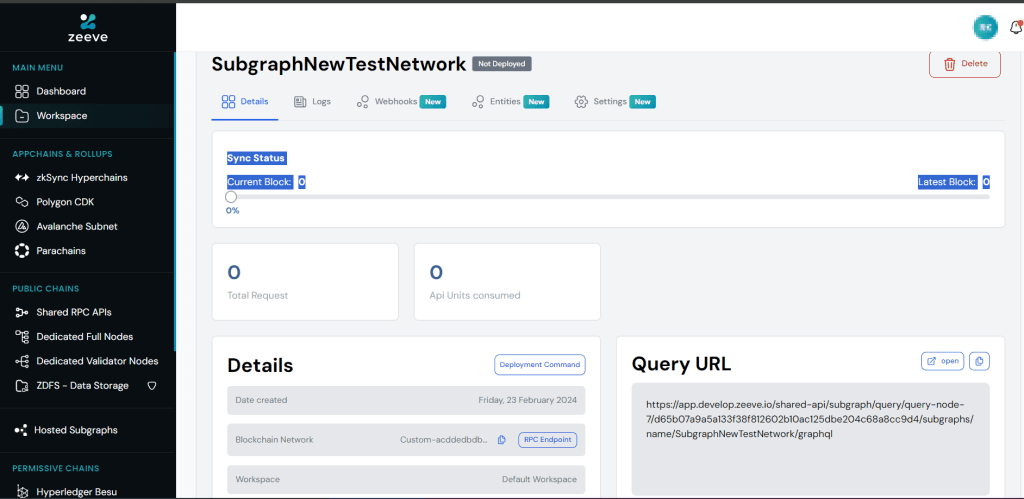Click the Not Deployed status badge
Viewport: 1024px width, 499px height.
(502, 64)
